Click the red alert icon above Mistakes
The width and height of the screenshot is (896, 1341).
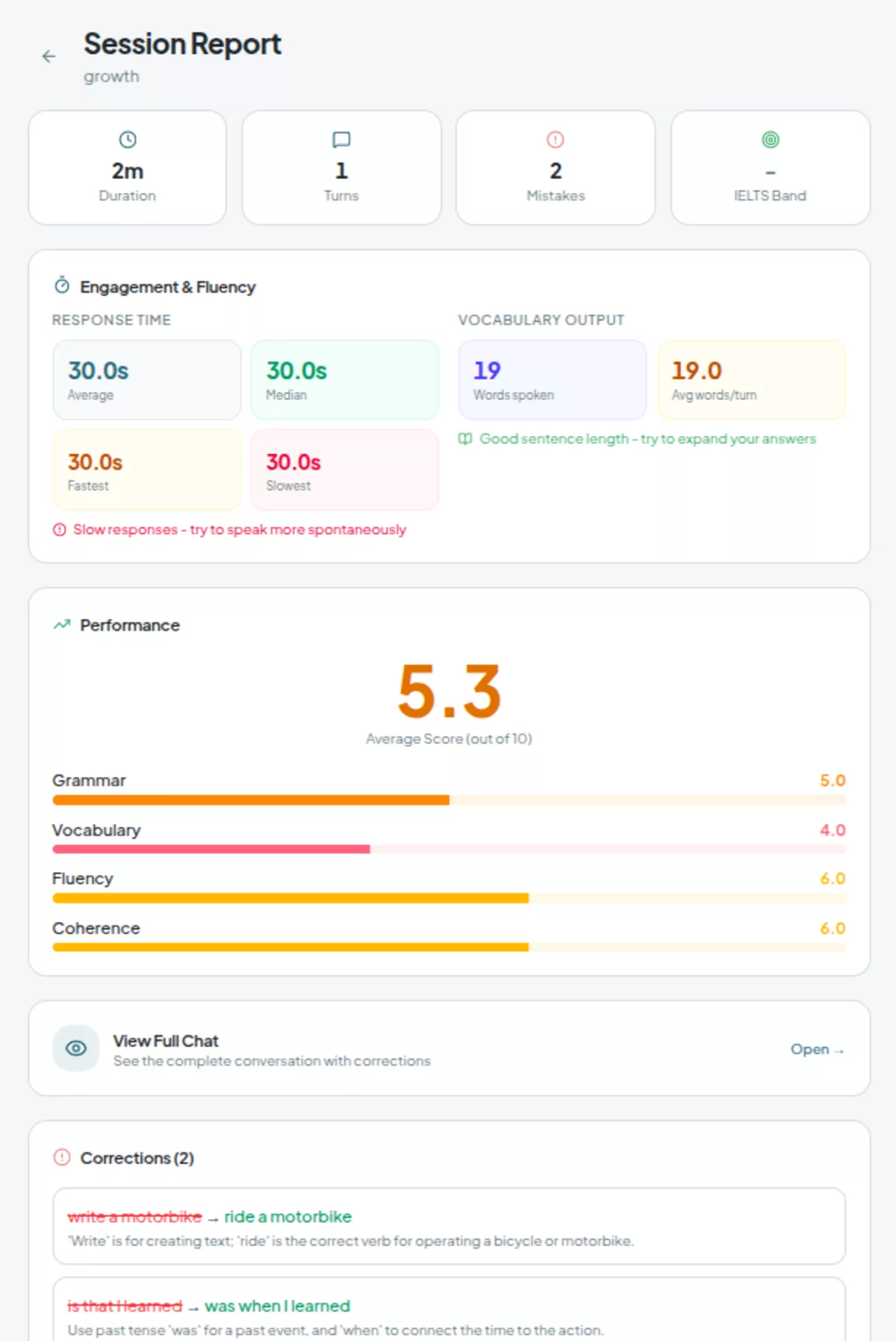(x=556, y=140)
